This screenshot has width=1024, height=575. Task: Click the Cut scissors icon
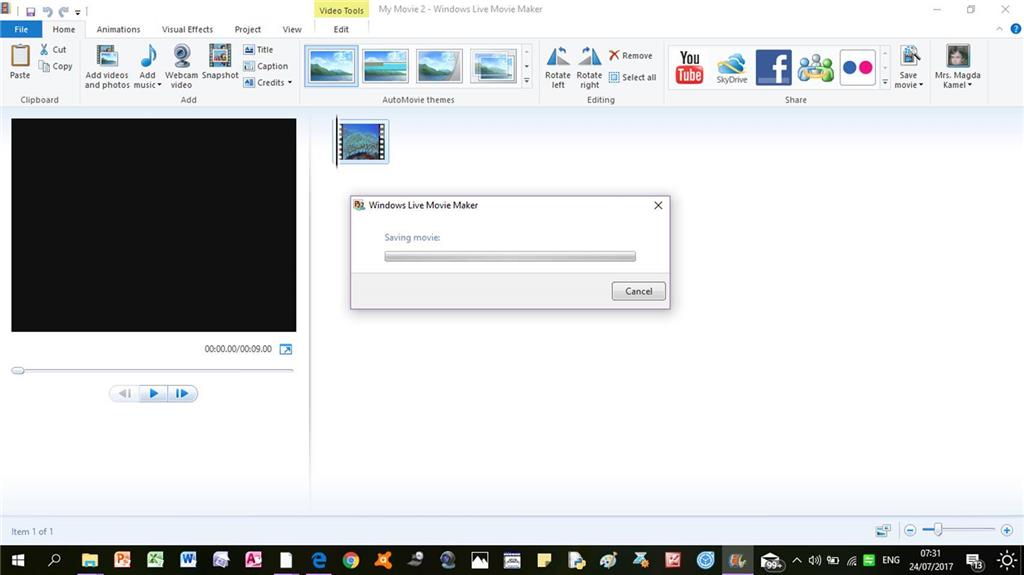(x=44, y=50)
